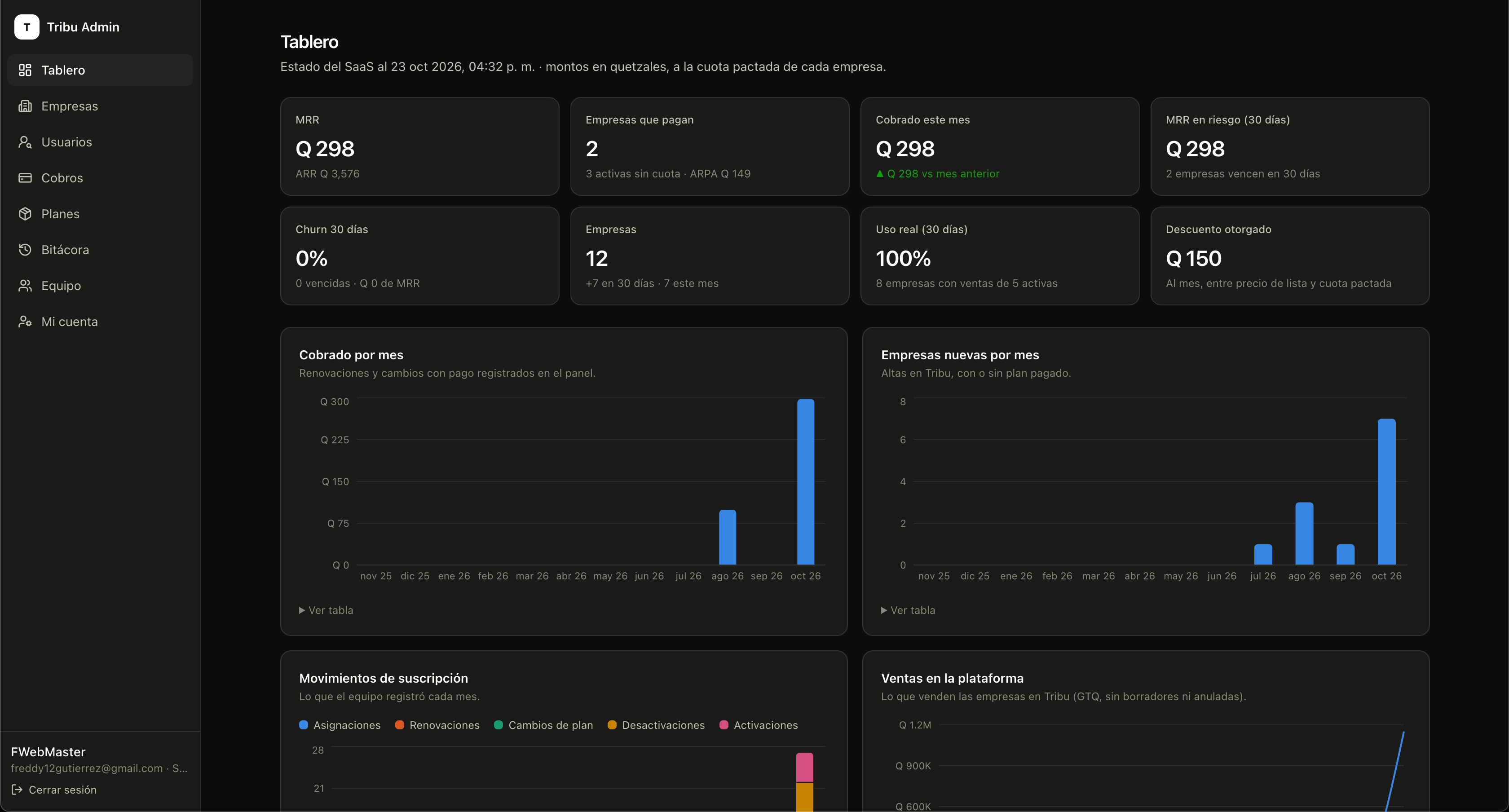Click the Tribu Admin logo badge
This screenshot has height=812, width=1509.
click(x=26, y=27)
